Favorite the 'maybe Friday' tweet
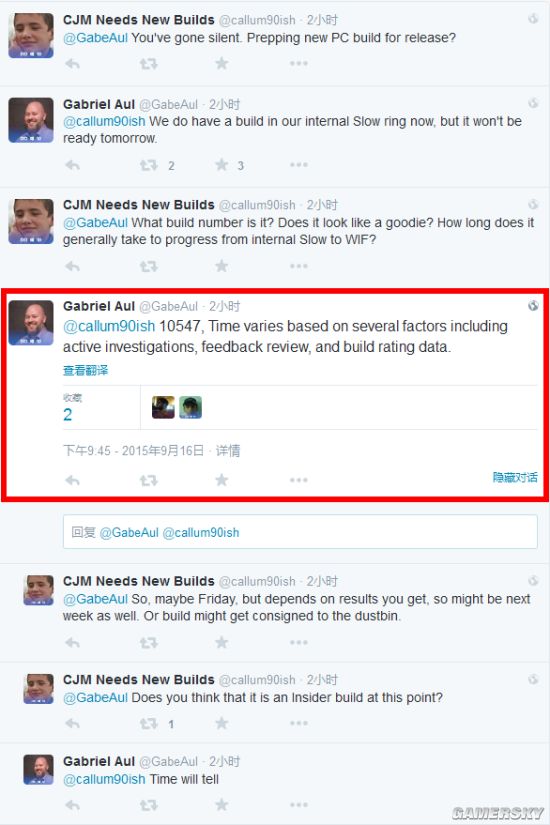550x825 pixels. tap(222, 642)
